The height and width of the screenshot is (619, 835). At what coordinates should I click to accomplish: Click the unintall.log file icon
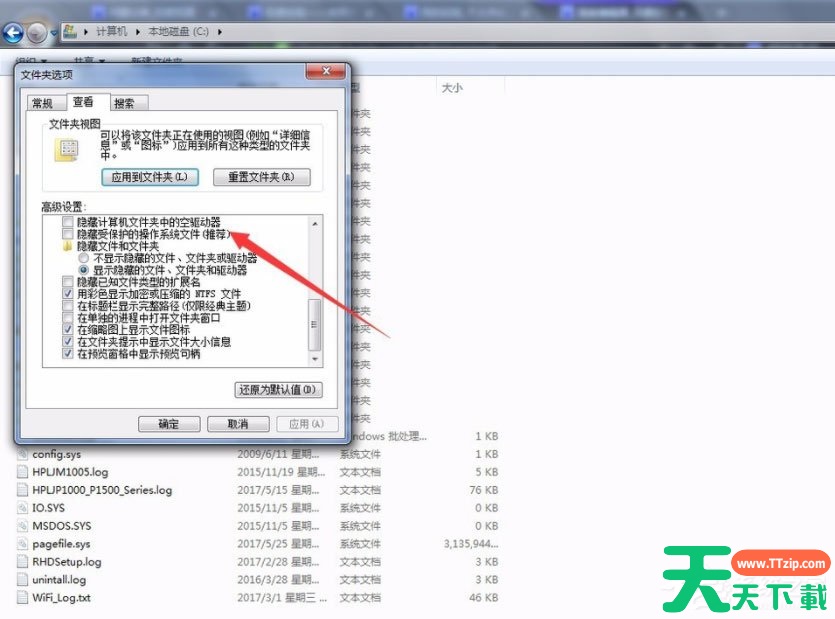click(x=22, y=580)
